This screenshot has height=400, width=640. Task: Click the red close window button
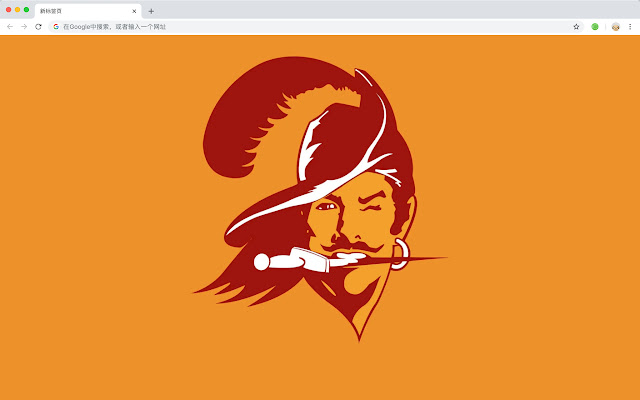tap(9, 9)
